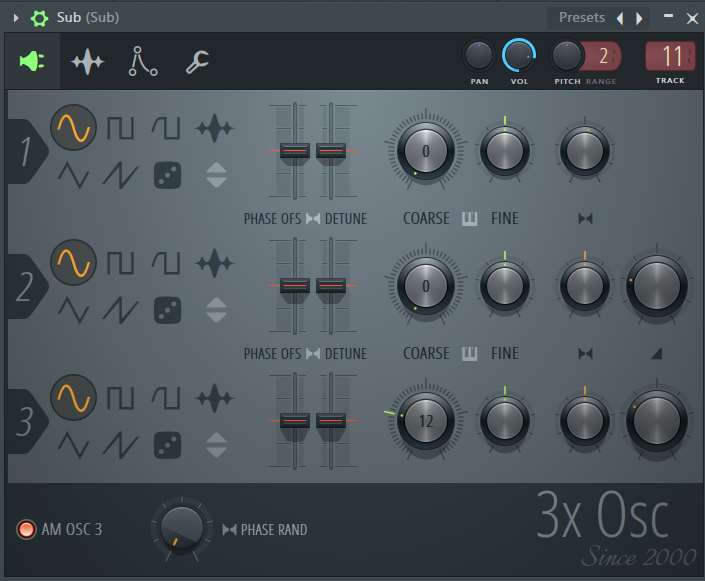Open the miscellaneous functions tab
The image size is (705, 581).
[x=142, y=61]
